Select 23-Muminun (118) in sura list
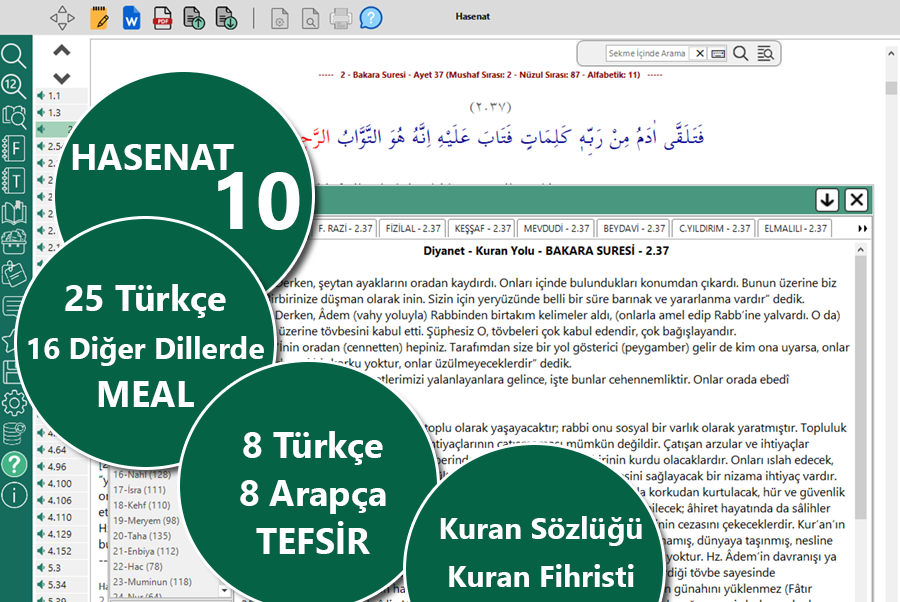Viewport: 900px width, 602px height. click(x=152, y=581)
